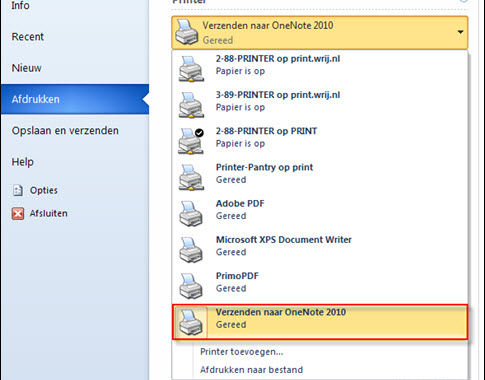Click default-checked icon of 2-88-PRINTER op PRINT
Image resolution: width=485 pixels, height=380 pixels.
click(x=191, y=141)
